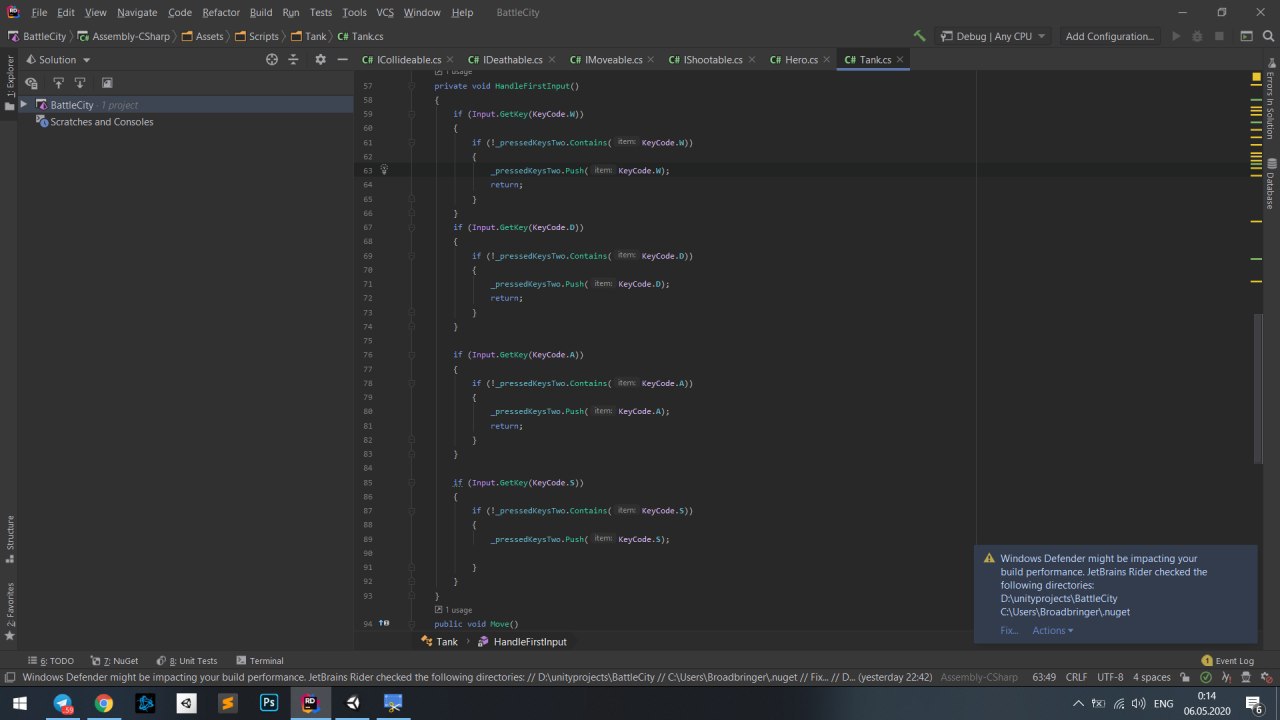Viewport: 1280px width, 720px height.
Task: Collapse HandleFirstInput method fold at line 57
Action: point(411,86)
